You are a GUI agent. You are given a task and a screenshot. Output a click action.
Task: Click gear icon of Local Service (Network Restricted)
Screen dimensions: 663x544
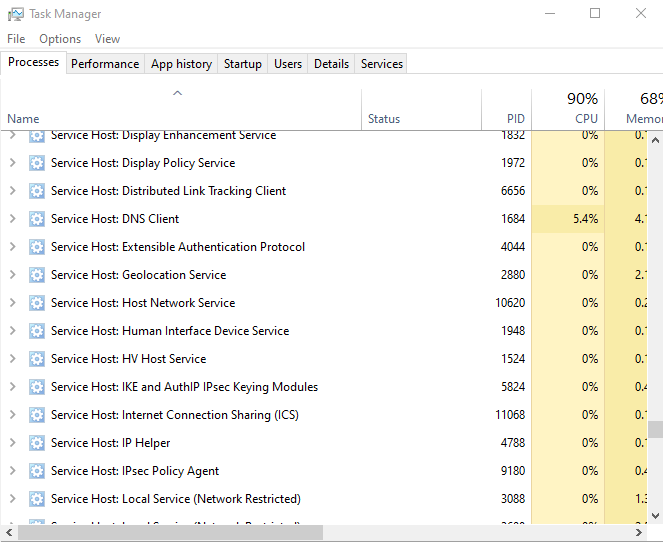[x=37, y=499]
